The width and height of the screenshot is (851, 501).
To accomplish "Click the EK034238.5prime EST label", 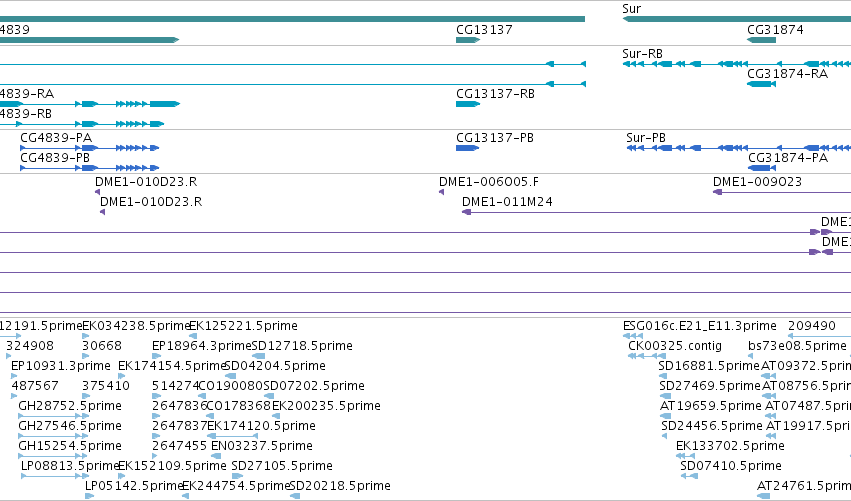I will pos(136,326).
